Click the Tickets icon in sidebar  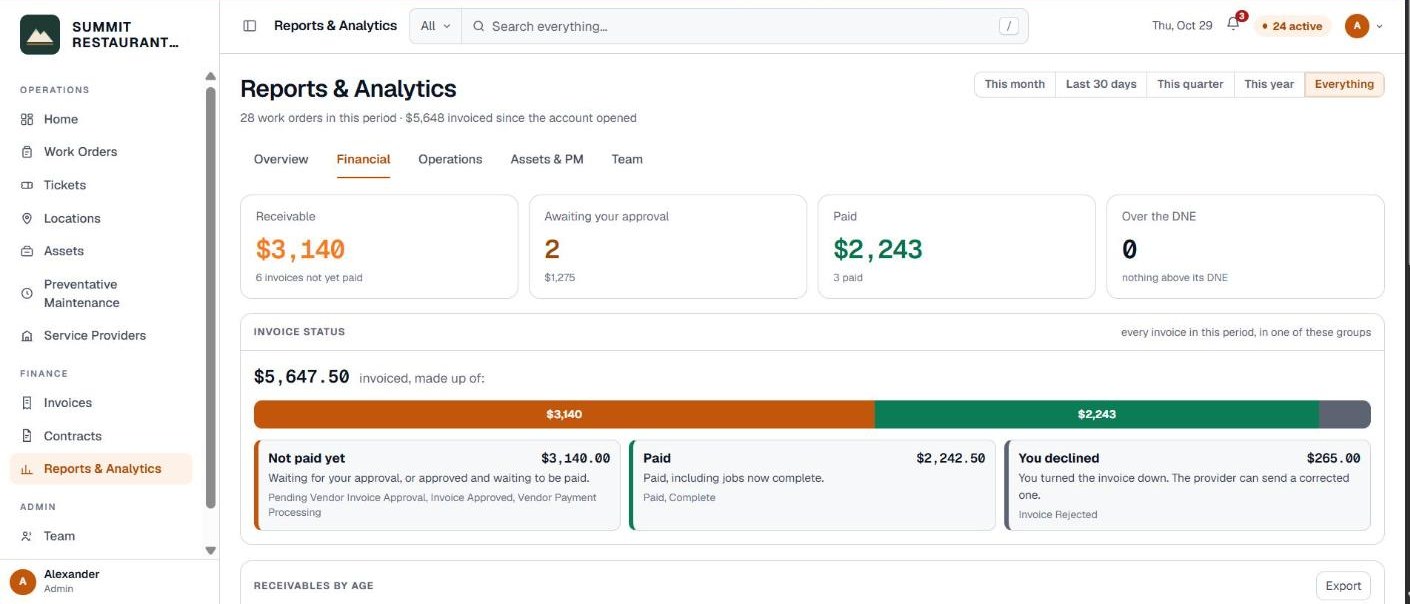[x=27, y=185]
